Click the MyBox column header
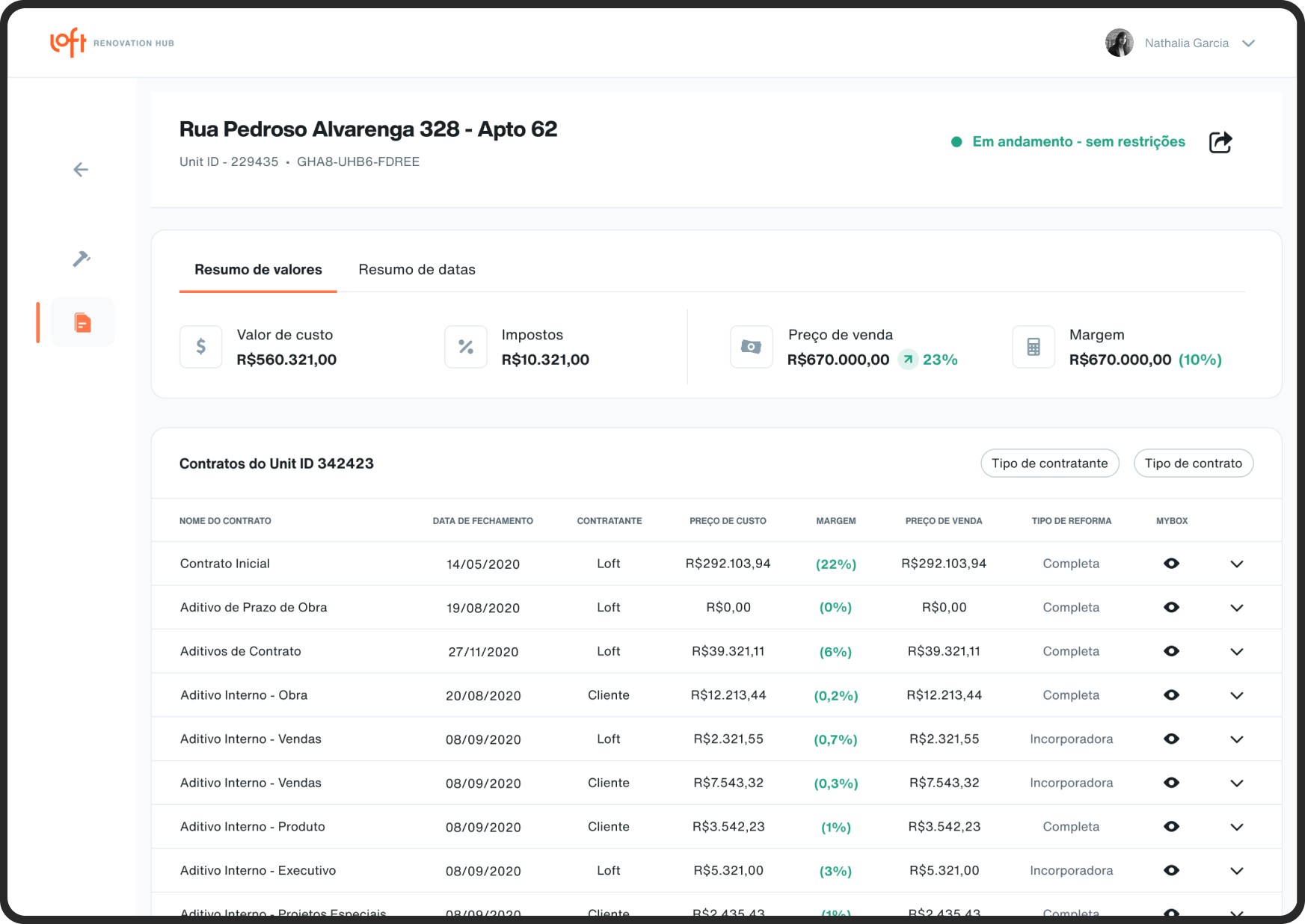The width and height of the screenshot is (1305, 924). click(x=1172, y=521)
